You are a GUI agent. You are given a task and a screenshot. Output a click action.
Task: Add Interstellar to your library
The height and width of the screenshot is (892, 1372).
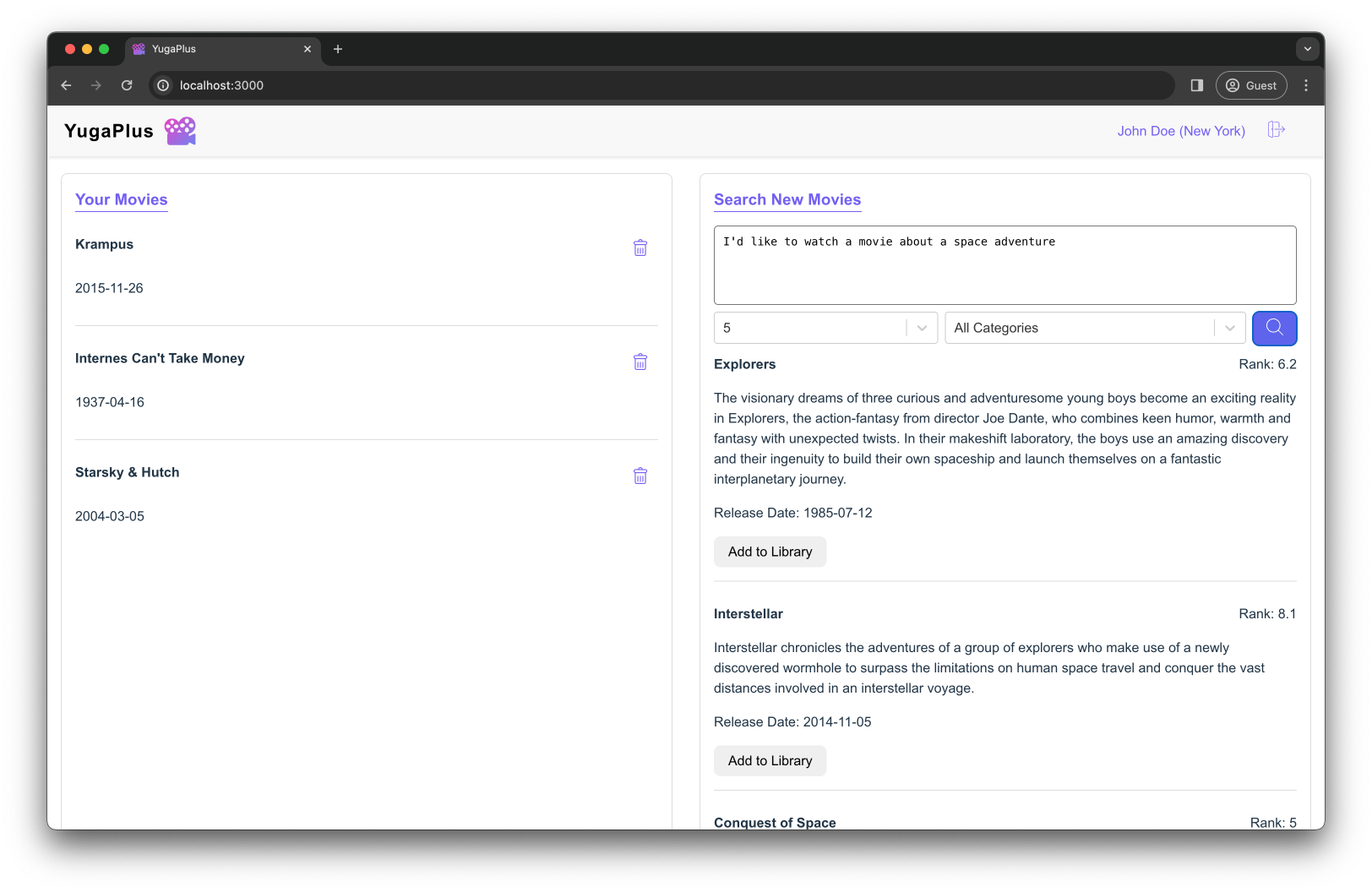click(770, 760)
